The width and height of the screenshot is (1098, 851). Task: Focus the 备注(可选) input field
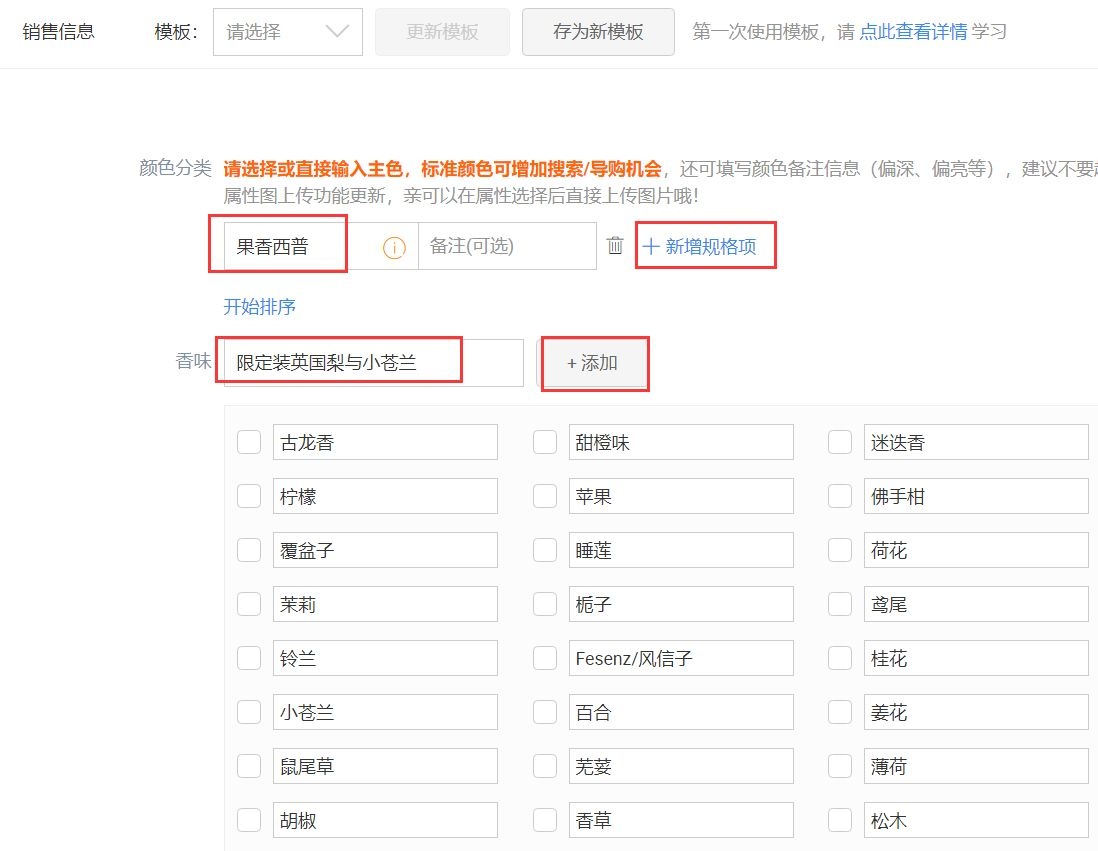click(507, 247)
